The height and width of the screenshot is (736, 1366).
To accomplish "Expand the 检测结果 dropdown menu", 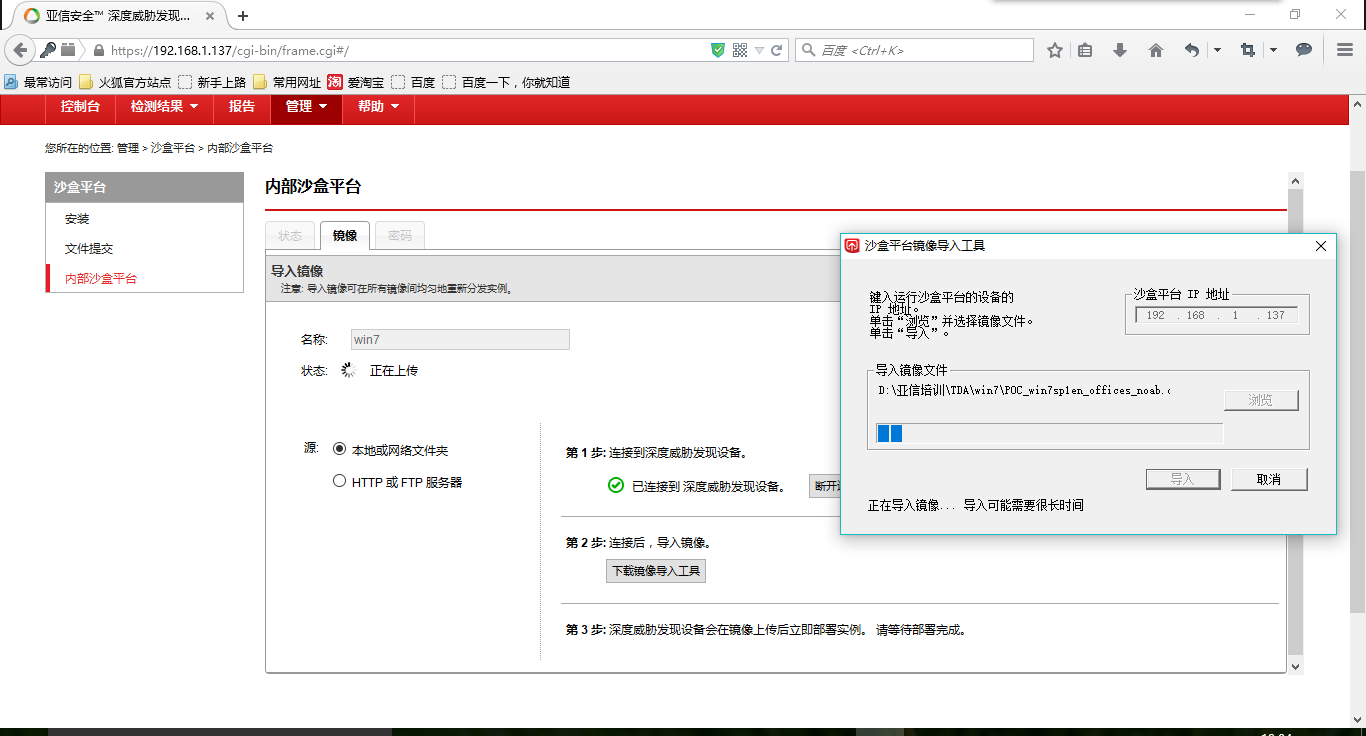I will tap(164, 106).
